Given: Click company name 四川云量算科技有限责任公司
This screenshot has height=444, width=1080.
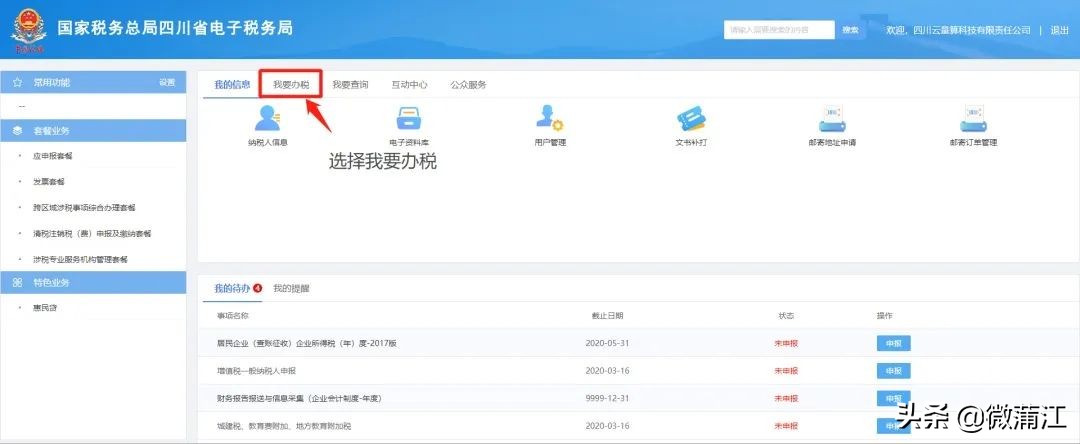Looking at the screenshot, I should 971,30.
